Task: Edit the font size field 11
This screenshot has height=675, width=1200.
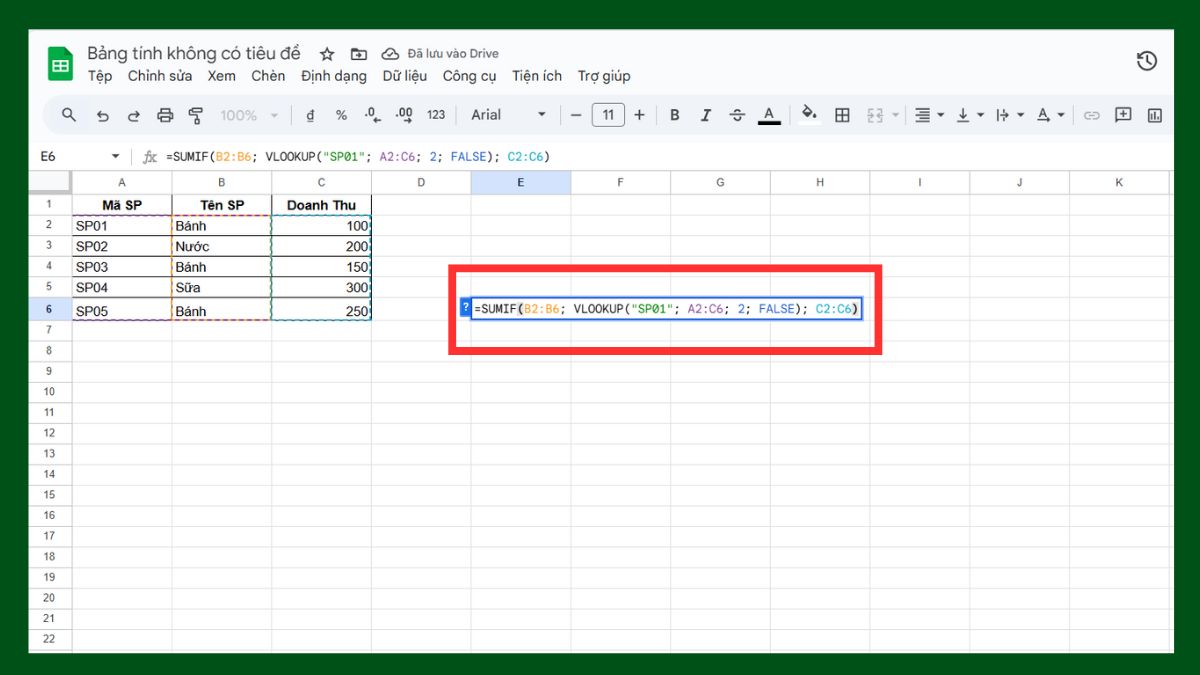Action: click(608, 115)
